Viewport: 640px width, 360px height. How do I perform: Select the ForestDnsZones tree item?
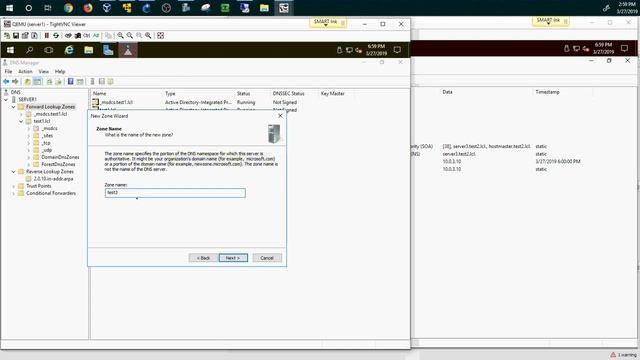[58, 164]
